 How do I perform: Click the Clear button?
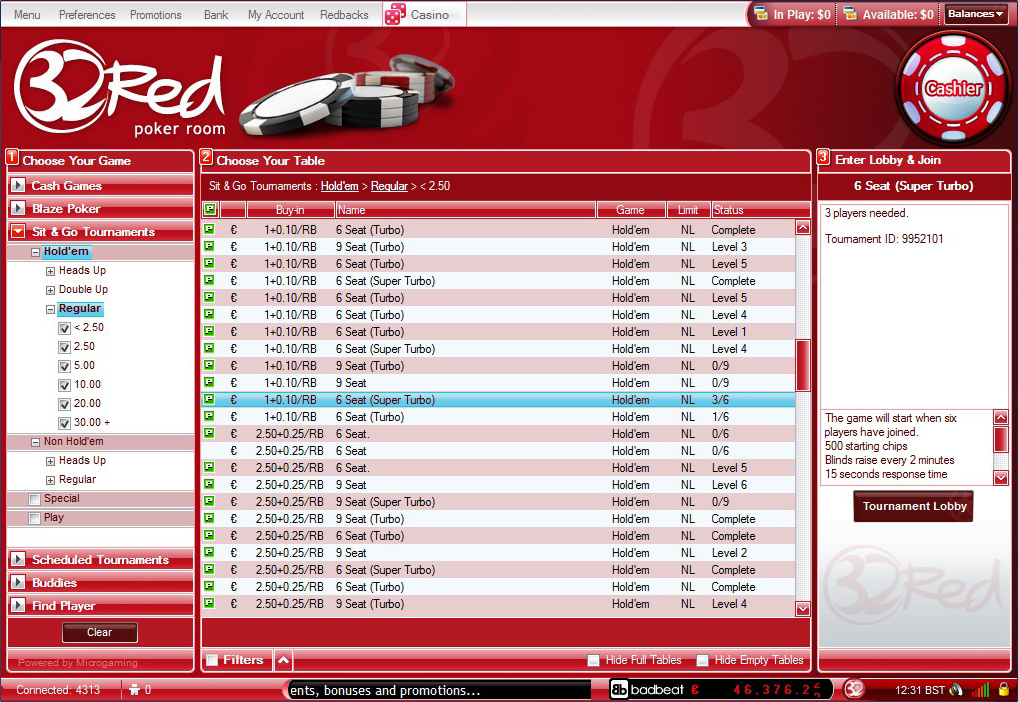click(99, 633)
